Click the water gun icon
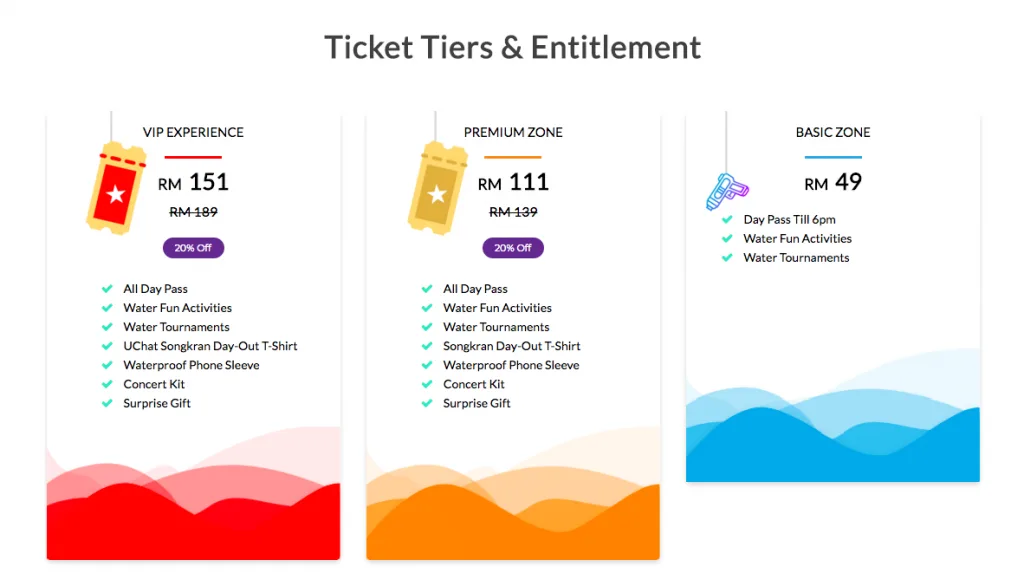Image resolution: width=1024 pixels, height=573 pixels. (x=727, y=190)
